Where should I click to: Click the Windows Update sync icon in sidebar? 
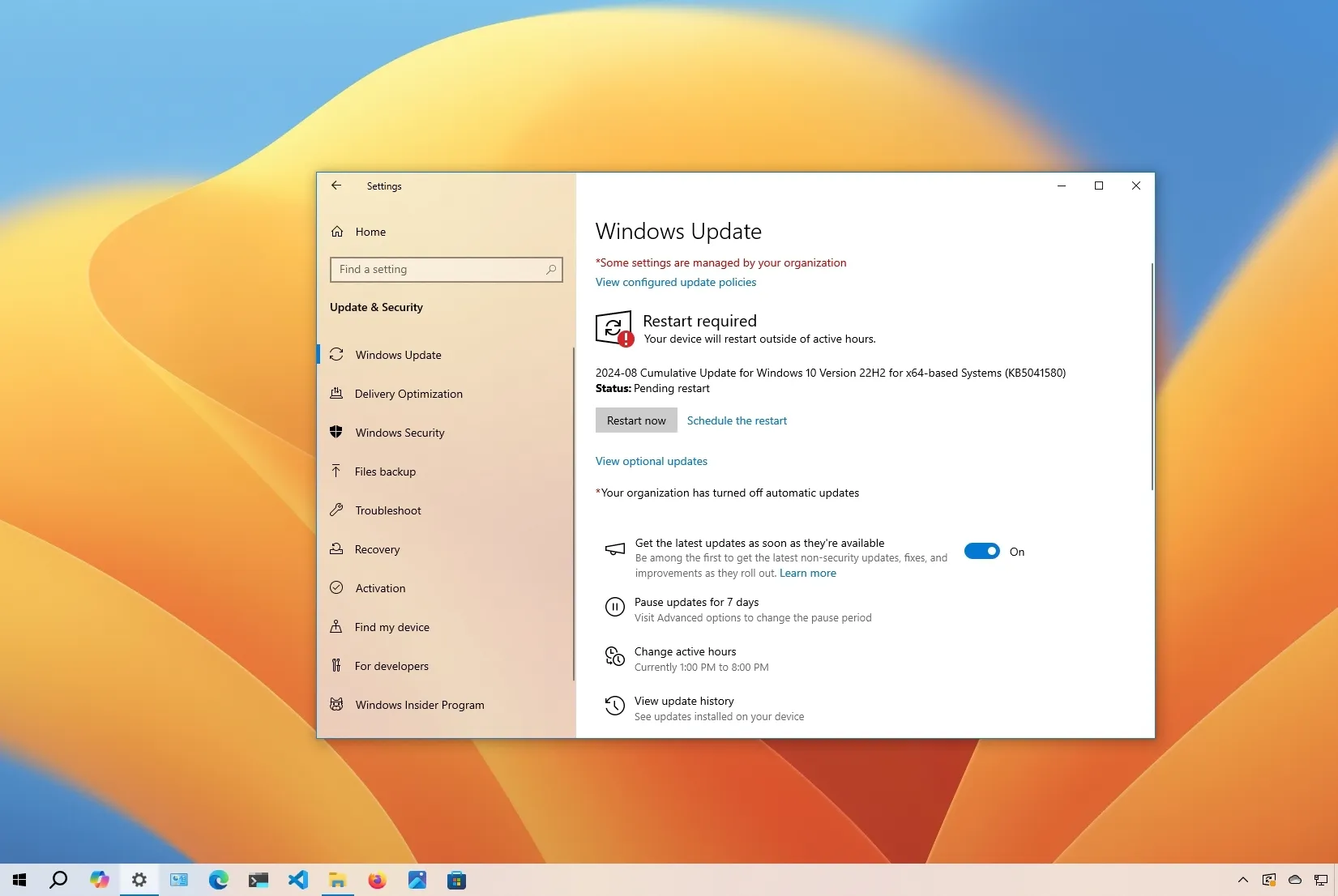tap(336, 355)
